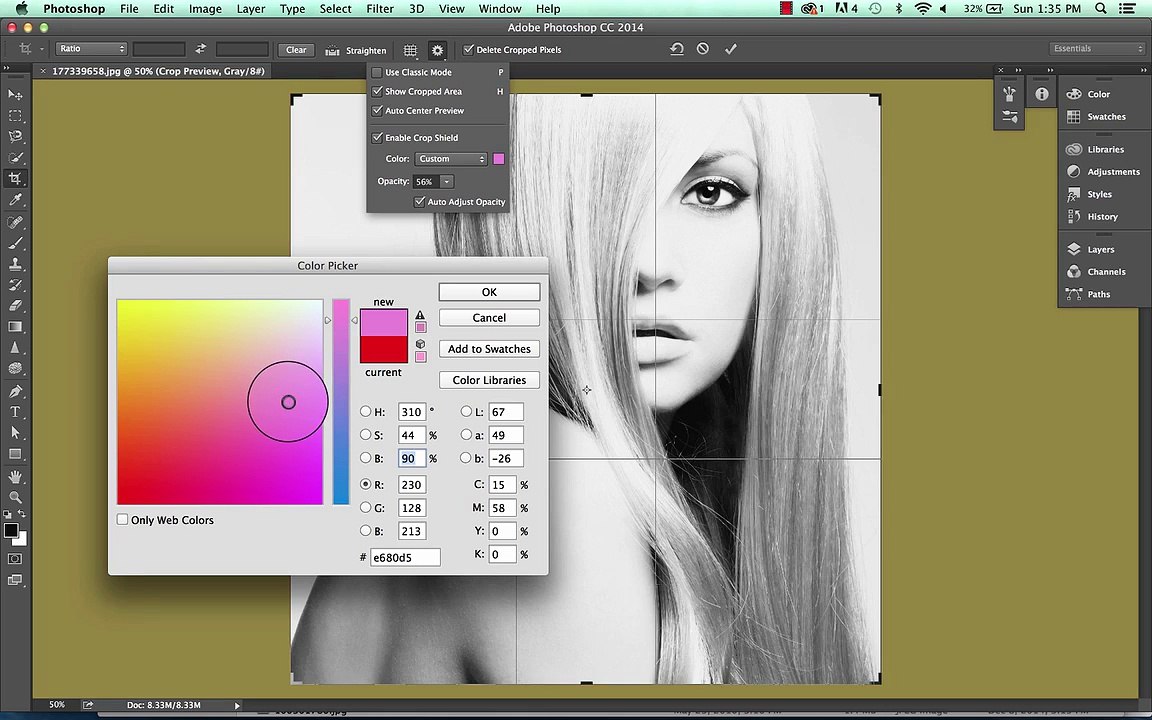Select the Crop tool in toolbox
The width and height of the screenshot is (1152, 720).
[x=15, y=179]
